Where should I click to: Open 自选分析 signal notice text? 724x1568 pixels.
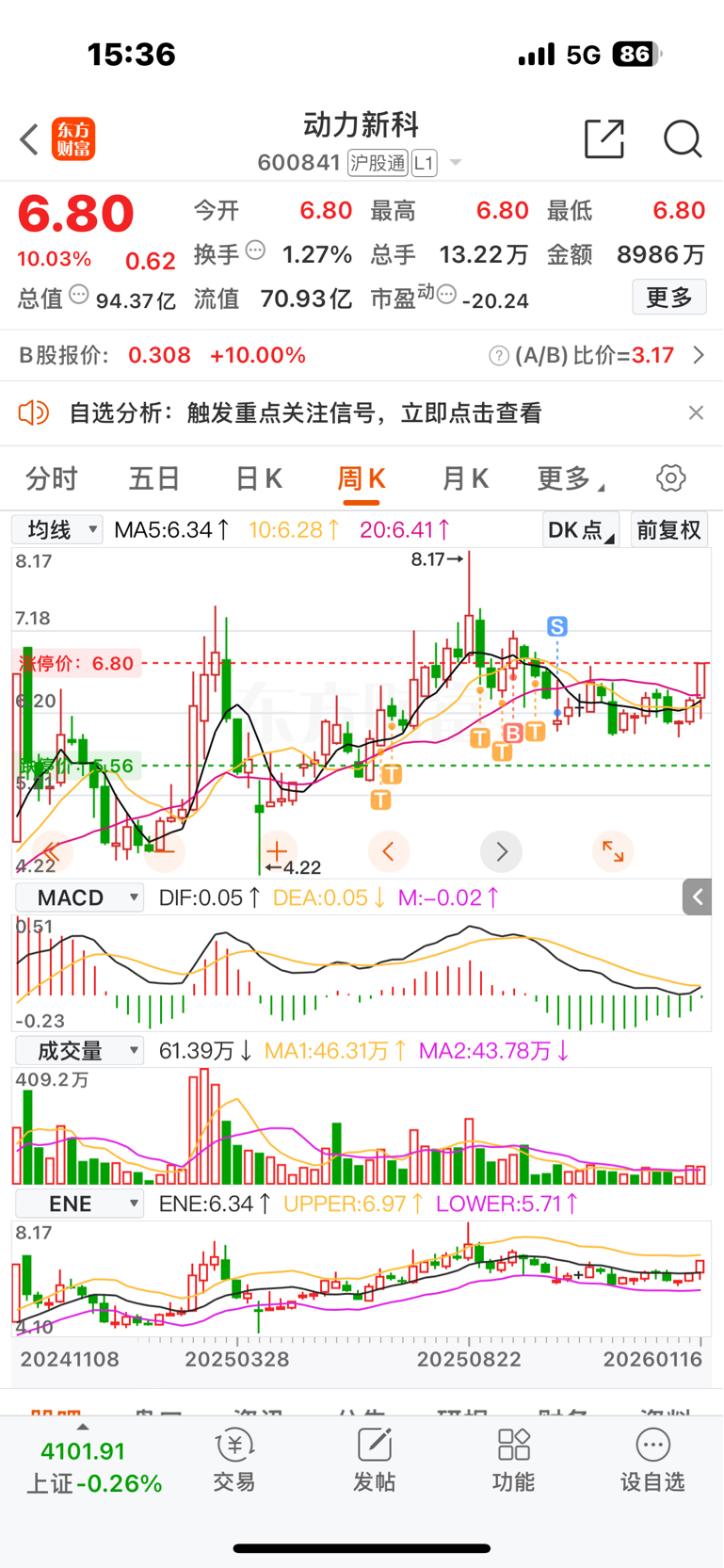tap(306, 412)
